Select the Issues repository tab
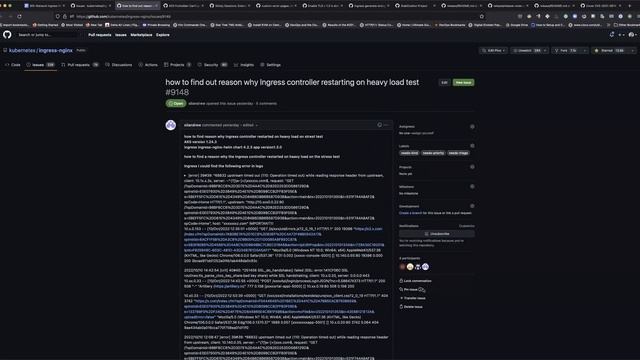The height and width of the screenshot is (360, 640). (40, 65)
